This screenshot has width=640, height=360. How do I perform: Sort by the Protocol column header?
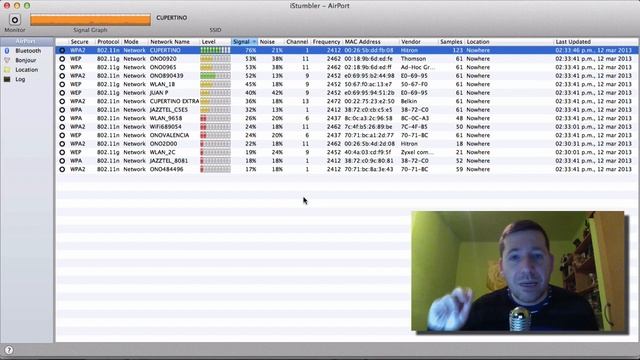(x=108, y=42)
